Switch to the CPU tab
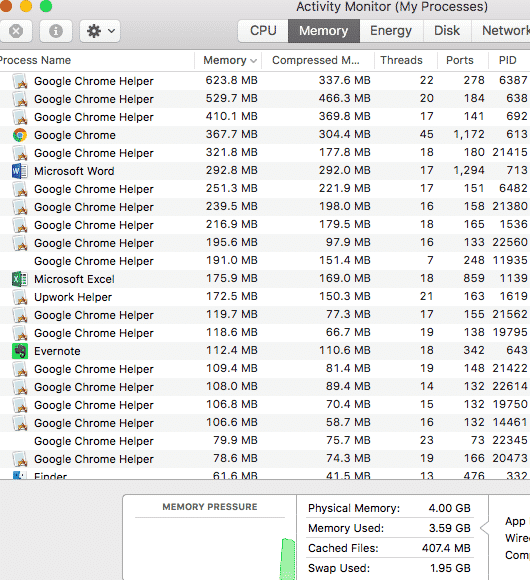Screen dimensions: 530x580 coord(263,31)
